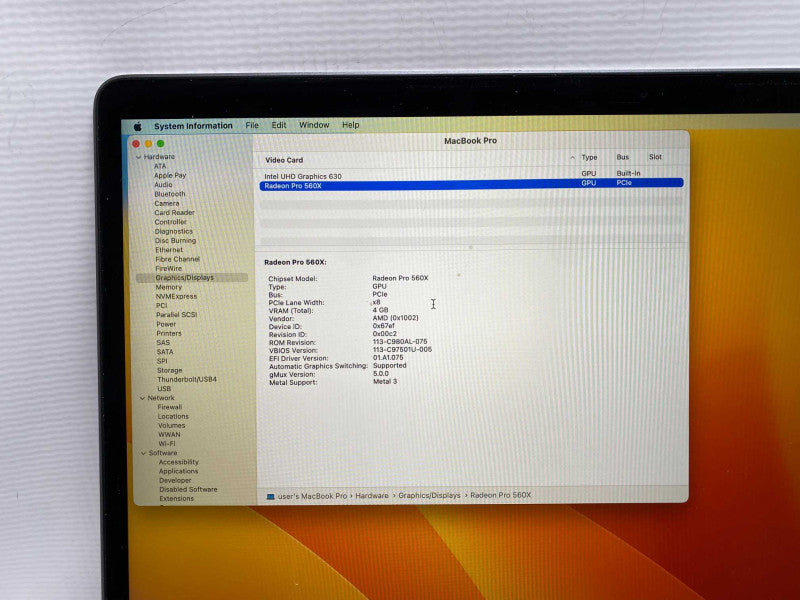Image resolution: width=800 pixels, height=600 pixels.
Task: Click the MacBook icon in the path bar
Action: click(x=270, y=496)
